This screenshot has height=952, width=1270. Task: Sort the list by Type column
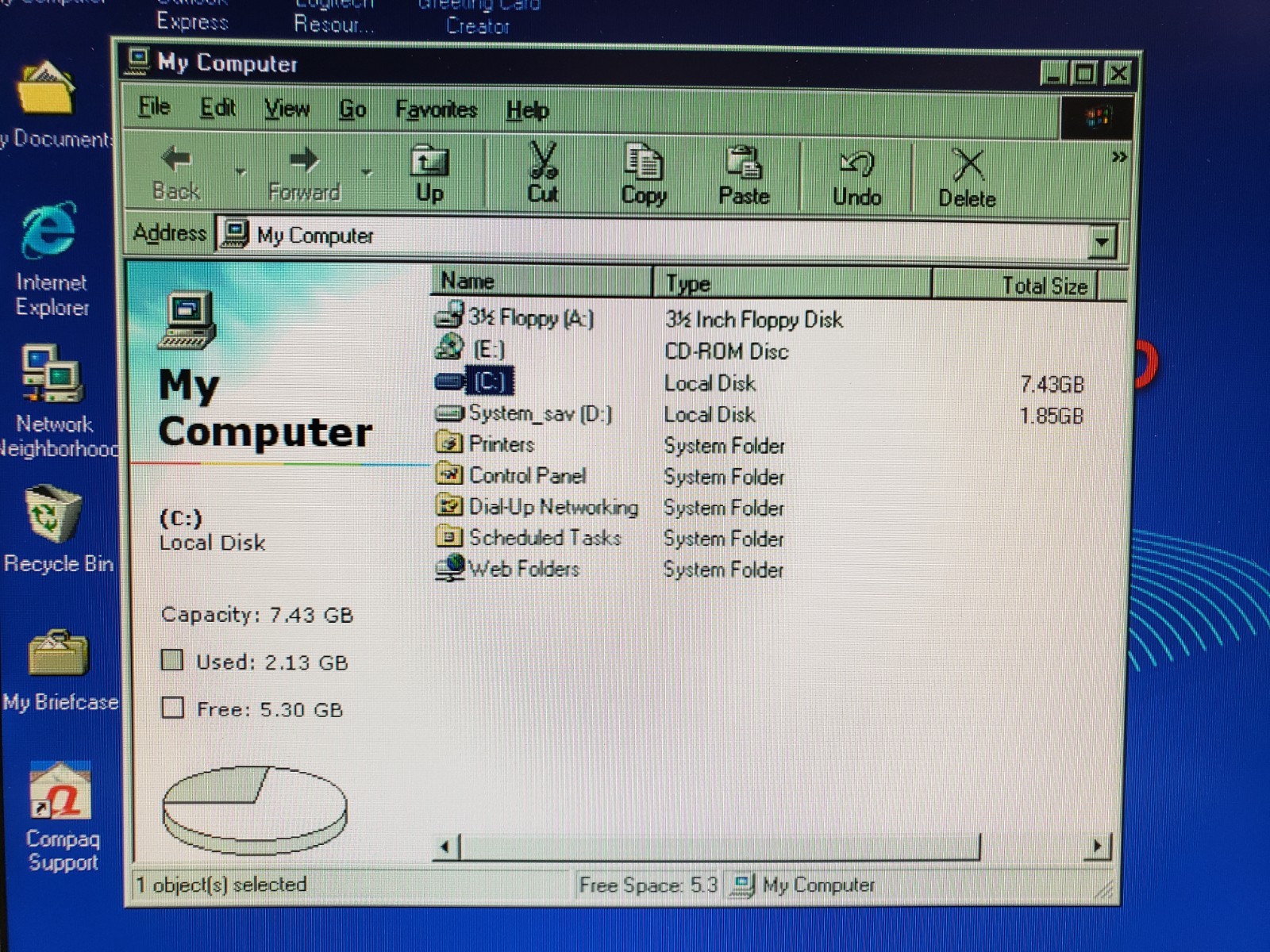[792, 283]
